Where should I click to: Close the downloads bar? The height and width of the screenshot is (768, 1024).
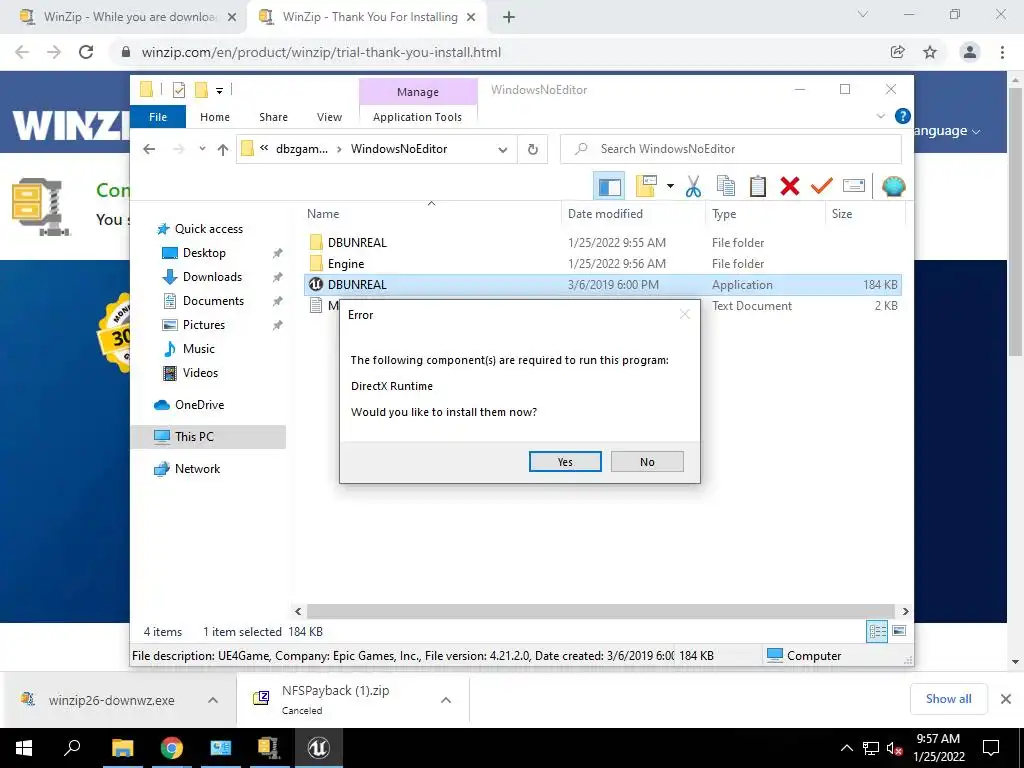click(x=1006, y=699)
